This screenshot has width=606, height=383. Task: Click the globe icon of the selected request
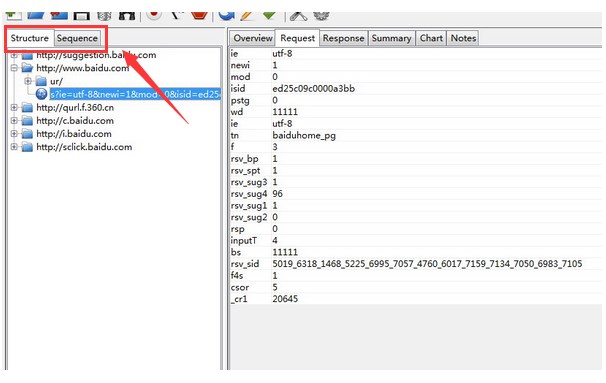(41, 94)
